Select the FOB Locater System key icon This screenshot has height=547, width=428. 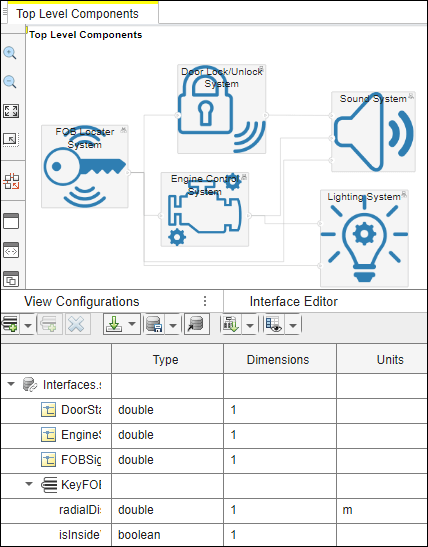coord(85,166)
